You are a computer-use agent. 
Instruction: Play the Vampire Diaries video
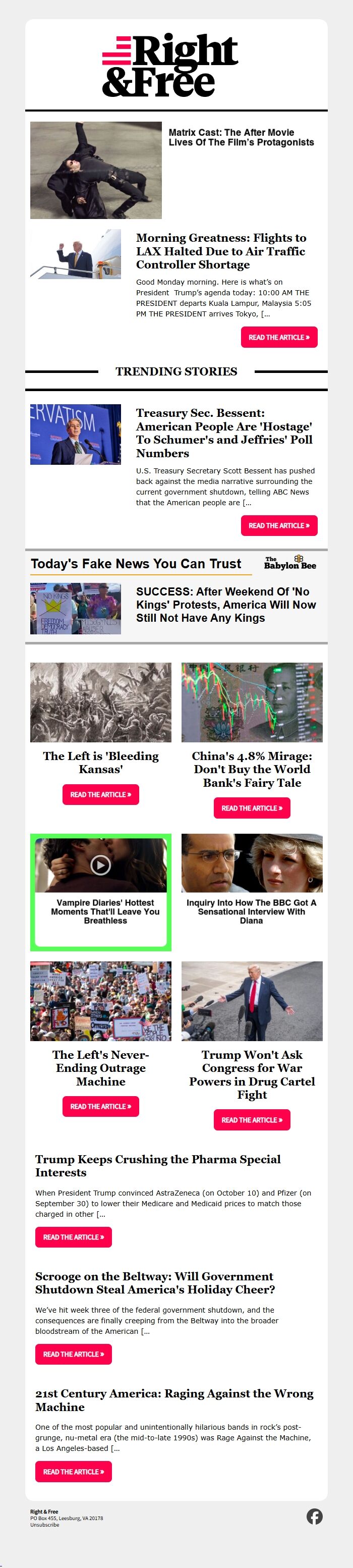click(x=100, y=864)
